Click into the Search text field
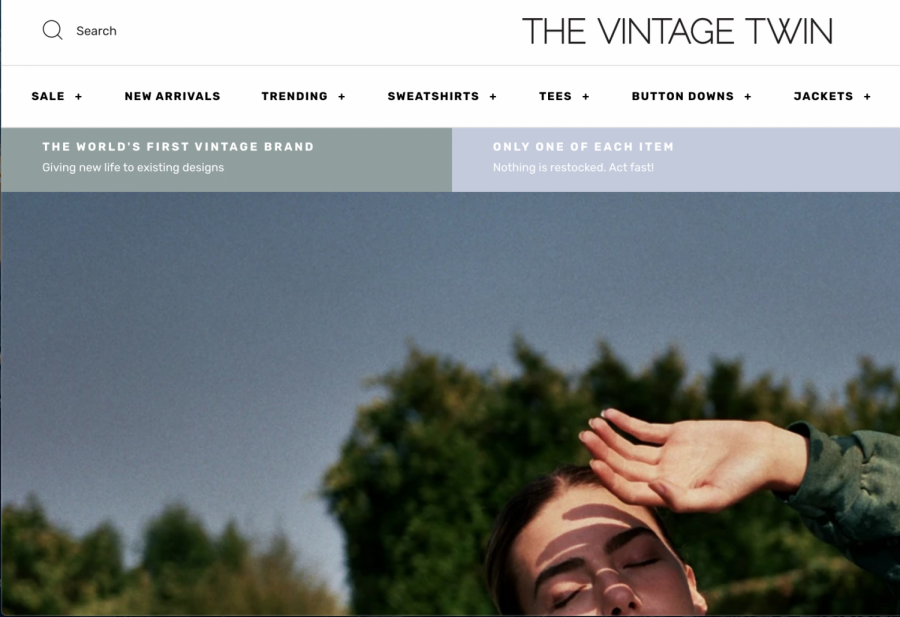Viewport: 900px width, 617px height. (x=96, y=31)
